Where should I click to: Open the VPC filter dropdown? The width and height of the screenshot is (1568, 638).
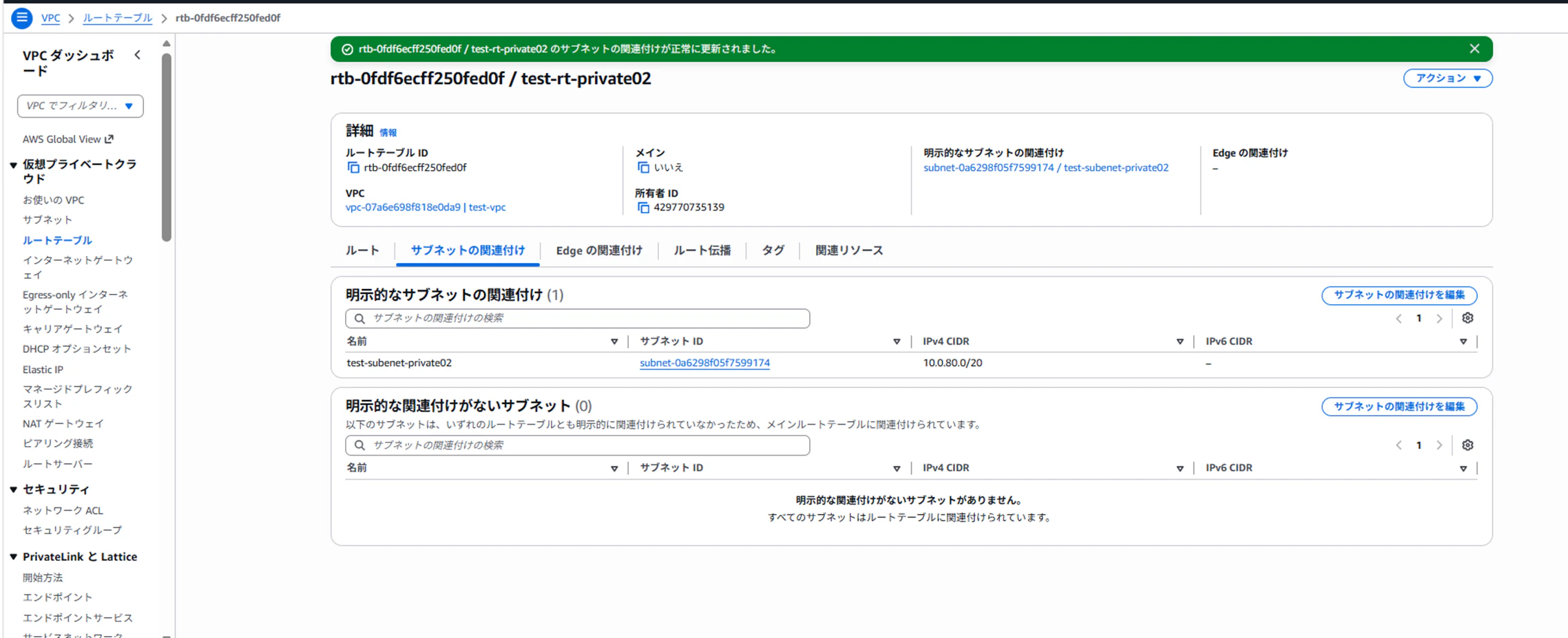click(81, 106)
